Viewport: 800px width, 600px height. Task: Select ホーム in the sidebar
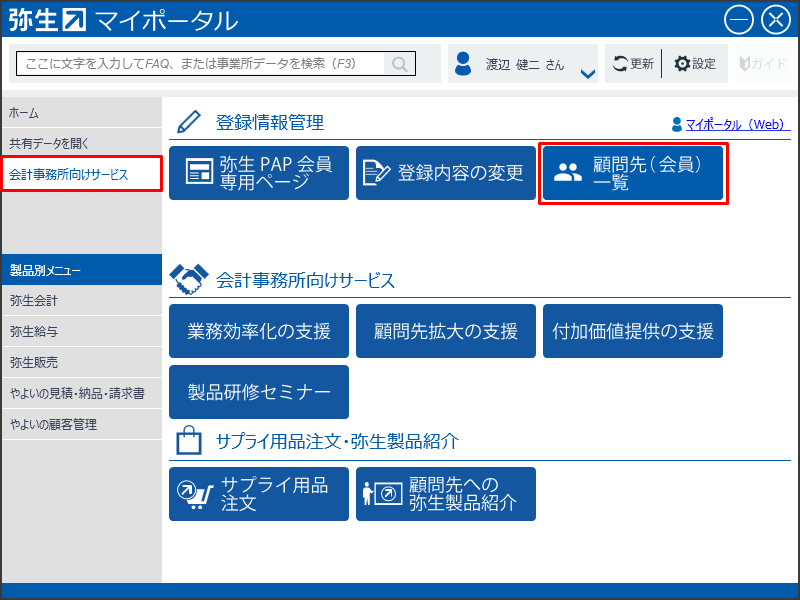(x=80, y=113)
